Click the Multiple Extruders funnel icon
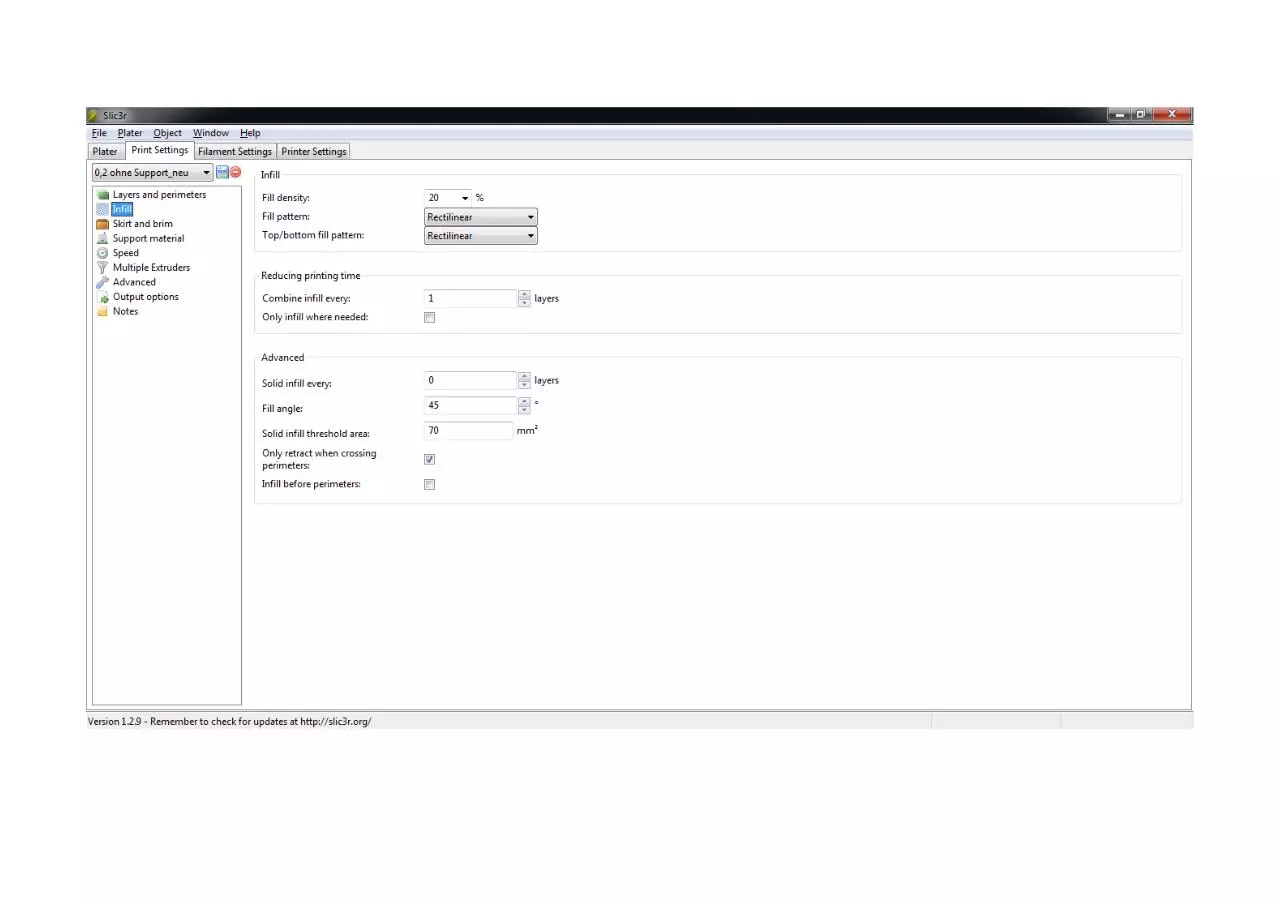 pos(102,267)
